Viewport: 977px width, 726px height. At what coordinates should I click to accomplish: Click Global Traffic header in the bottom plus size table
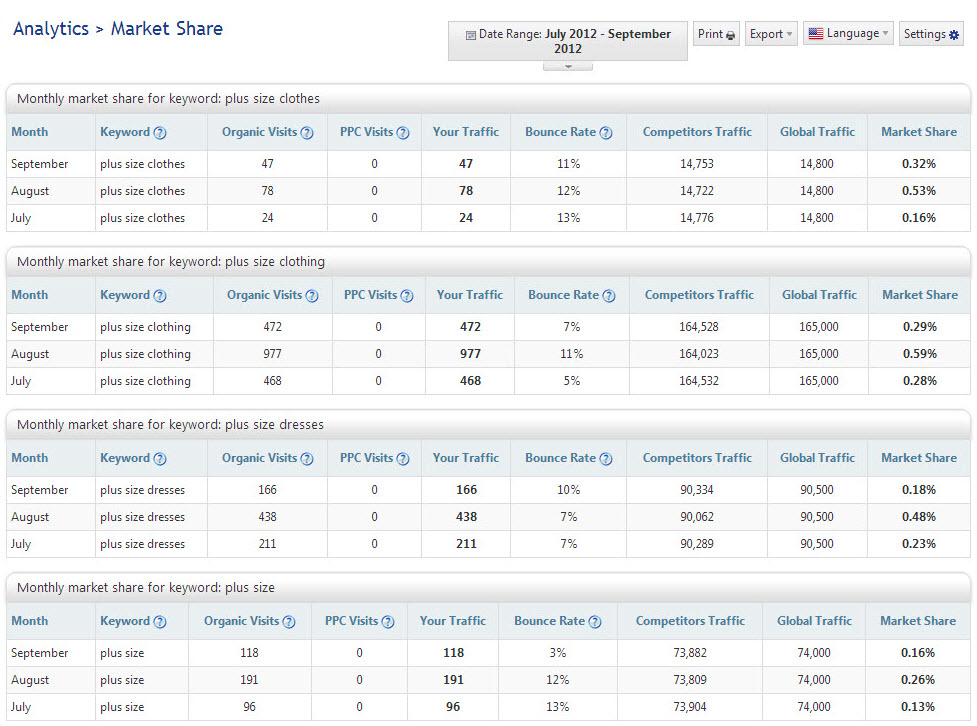[x=815, y=621]
